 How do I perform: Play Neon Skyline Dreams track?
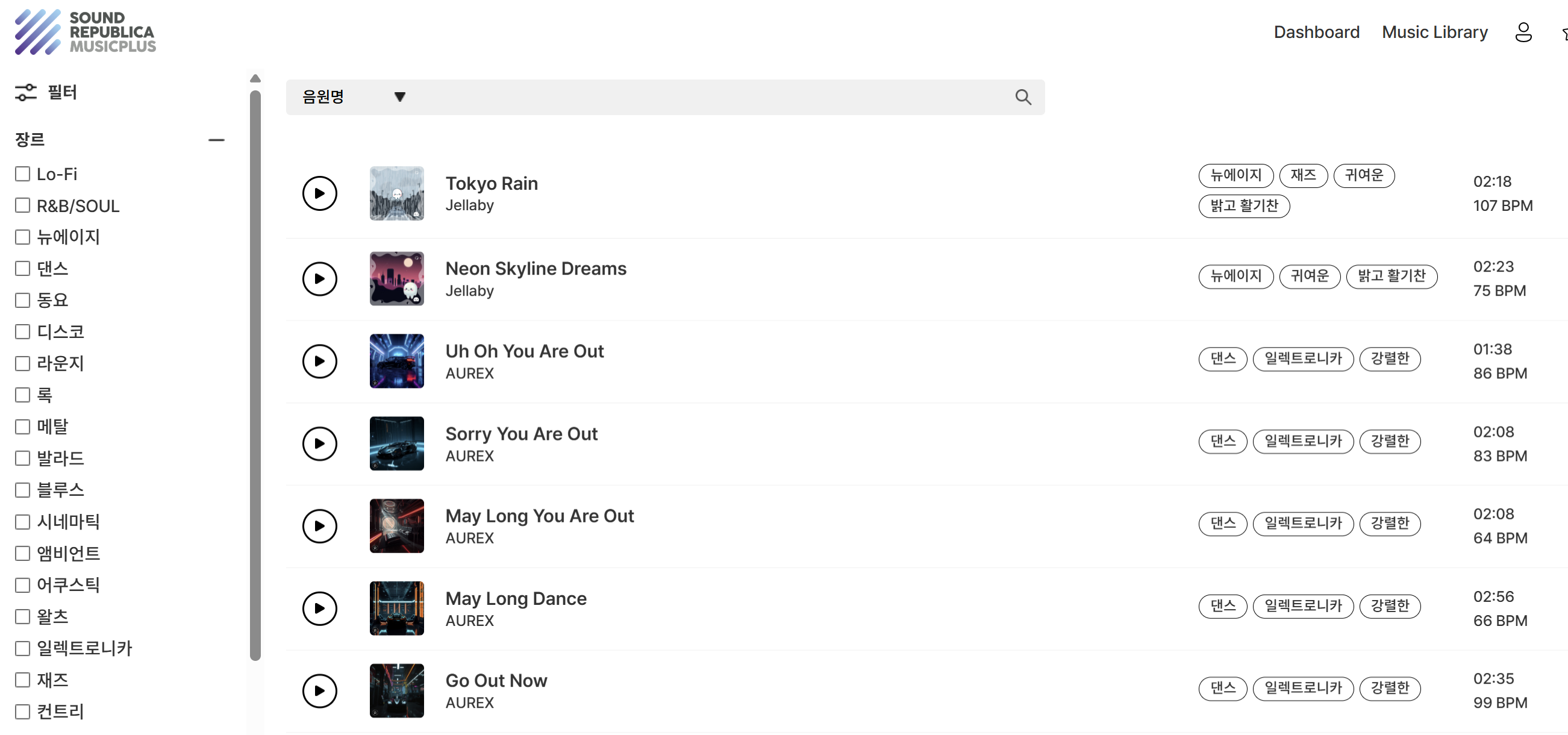pos(320,279)
